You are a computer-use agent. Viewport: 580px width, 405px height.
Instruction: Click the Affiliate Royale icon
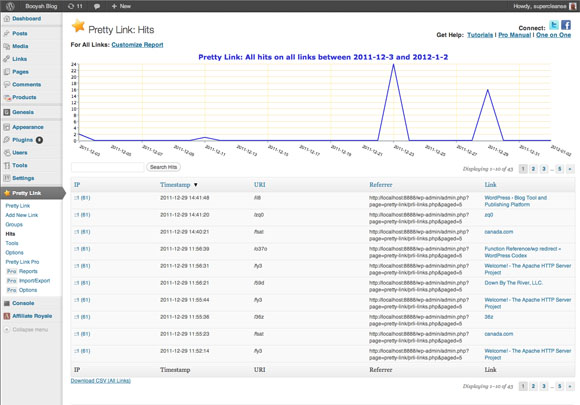pos(7,316)
